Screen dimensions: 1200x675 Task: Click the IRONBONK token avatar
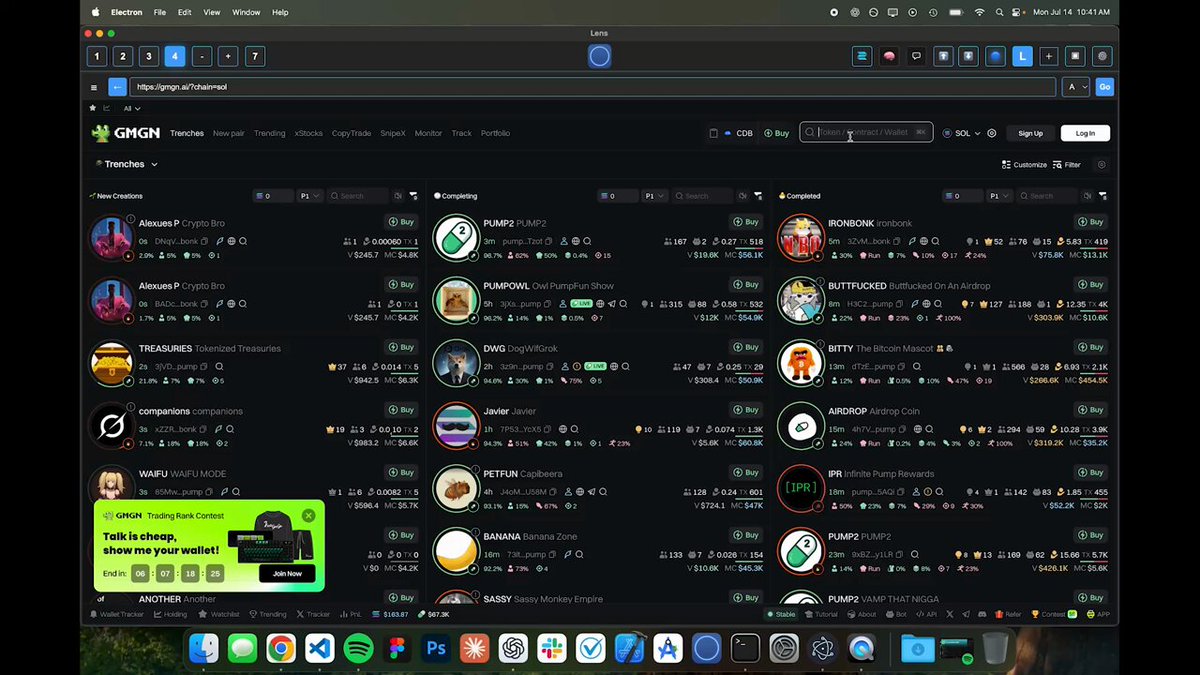799,238
